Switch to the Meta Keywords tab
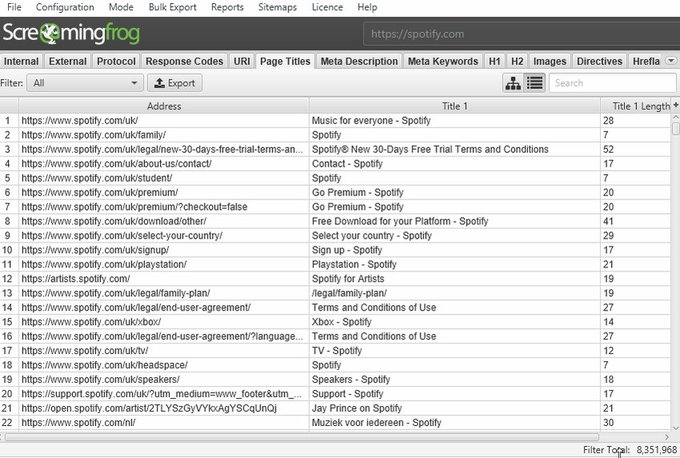Viewport: 680px width, 458px height. (443, 61)
